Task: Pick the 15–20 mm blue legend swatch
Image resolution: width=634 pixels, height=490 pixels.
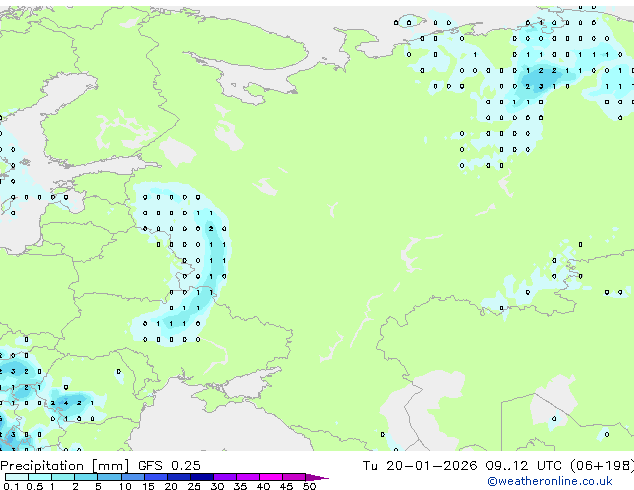Action: pos(155,477)
